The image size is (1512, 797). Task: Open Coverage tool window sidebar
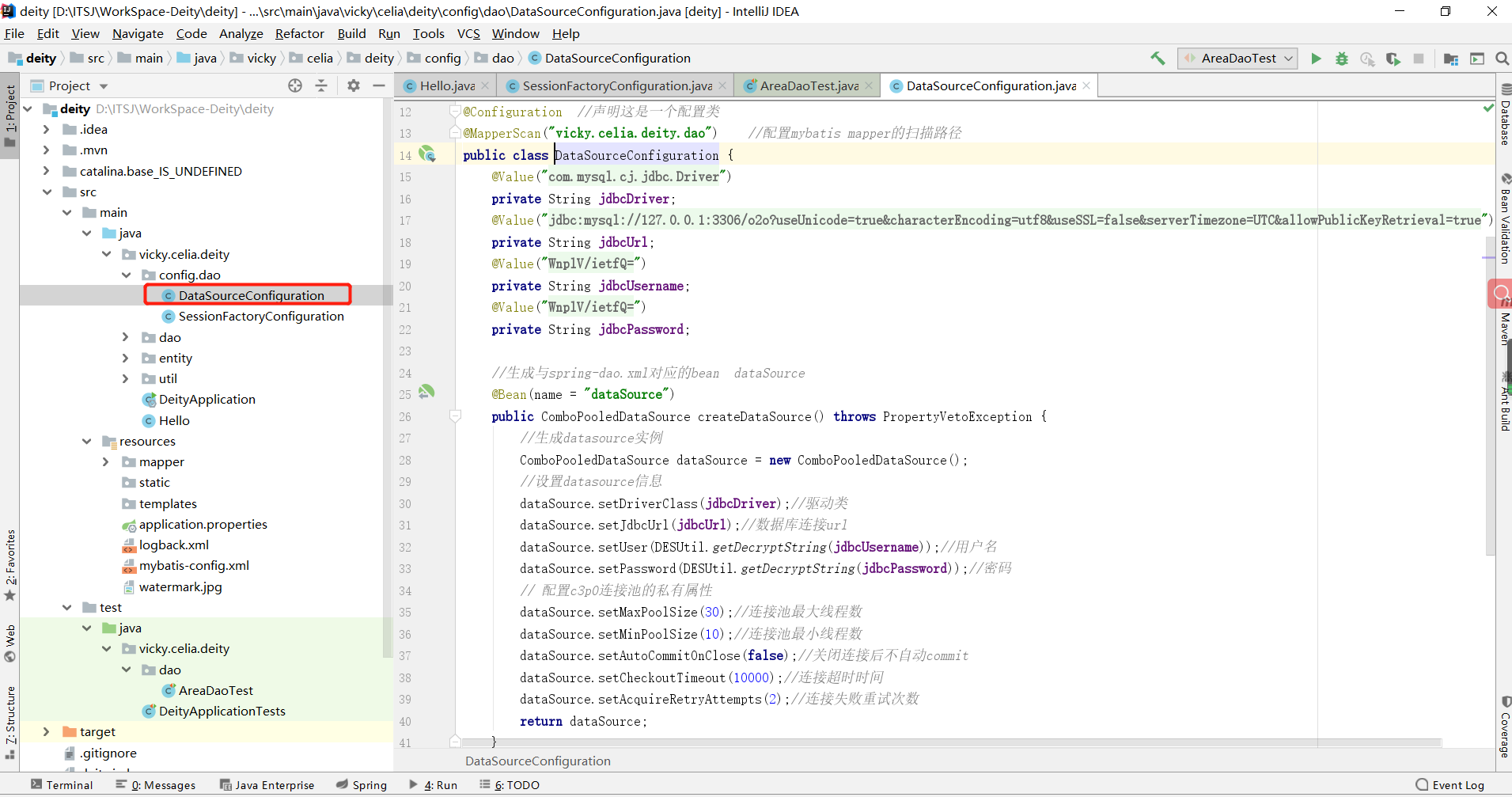point(1504,727)
